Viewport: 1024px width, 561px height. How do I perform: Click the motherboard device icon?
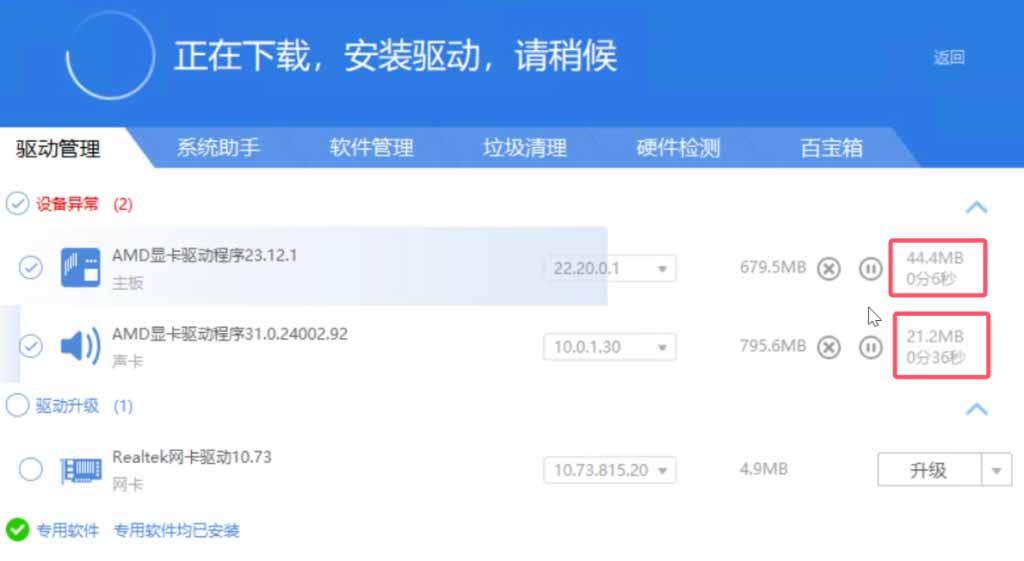(80, 268)
